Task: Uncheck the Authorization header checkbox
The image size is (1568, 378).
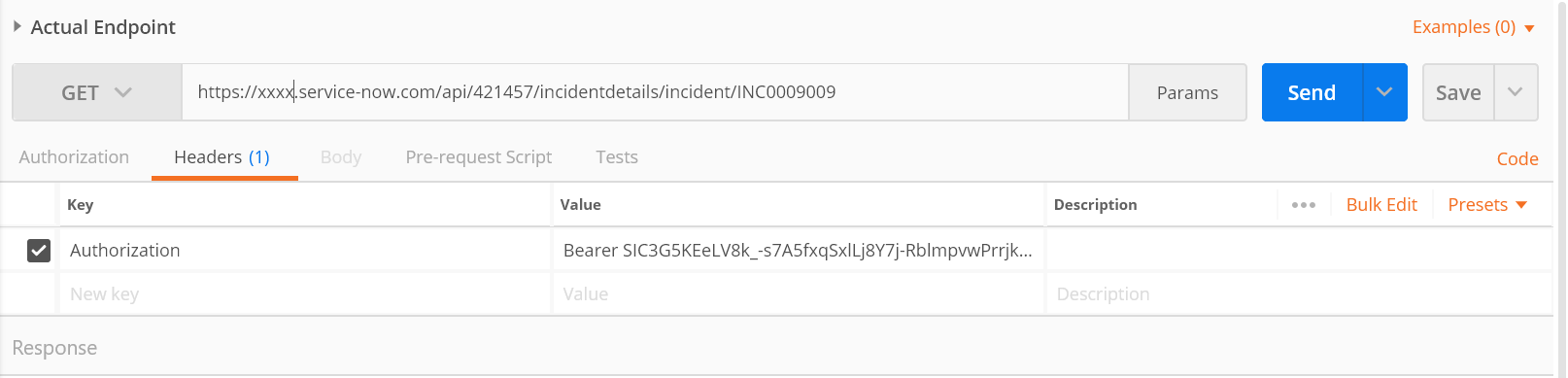Action: tap(39, 251)
